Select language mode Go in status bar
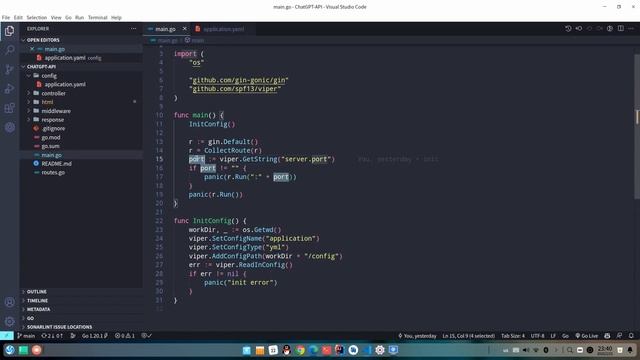Viewport: 640px width, 360px height. (565, 336)
